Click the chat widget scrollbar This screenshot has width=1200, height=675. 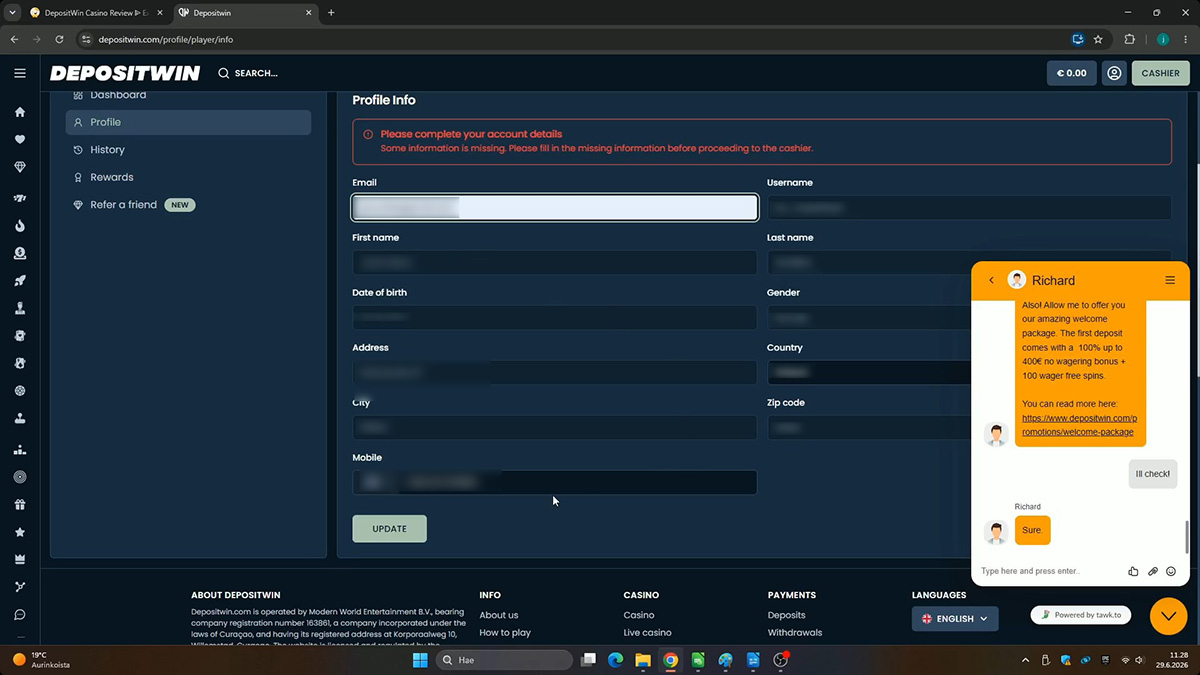tap(1187, 537)
